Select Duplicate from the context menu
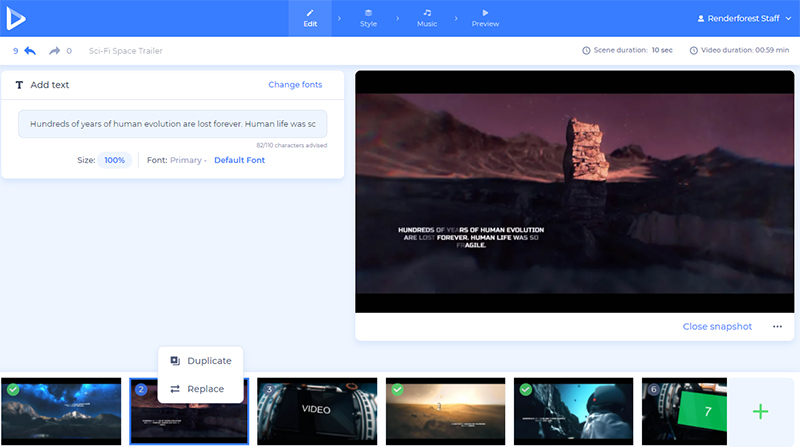The height and width of the screenshot is (447, 800). [201, 361]
